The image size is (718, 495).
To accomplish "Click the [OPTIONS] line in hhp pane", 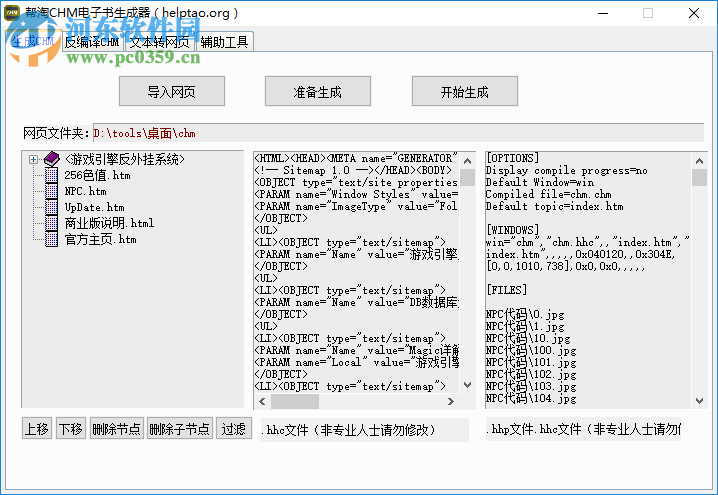I will point(512,158).
